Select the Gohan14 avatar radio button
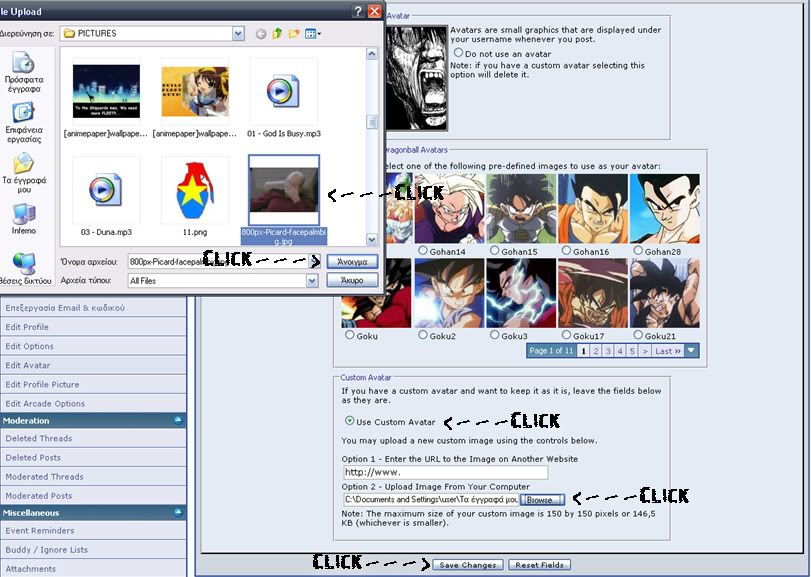Screen dimensions: 811x577 [423, 251]
